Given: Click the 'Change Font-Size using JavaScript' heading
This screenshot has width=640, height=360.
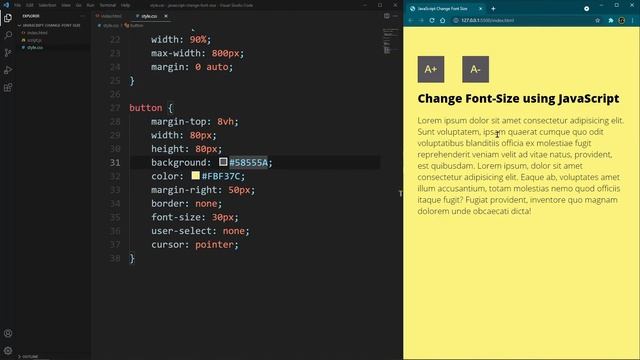Looking at the screenshot, I should [x=518, y=98].
